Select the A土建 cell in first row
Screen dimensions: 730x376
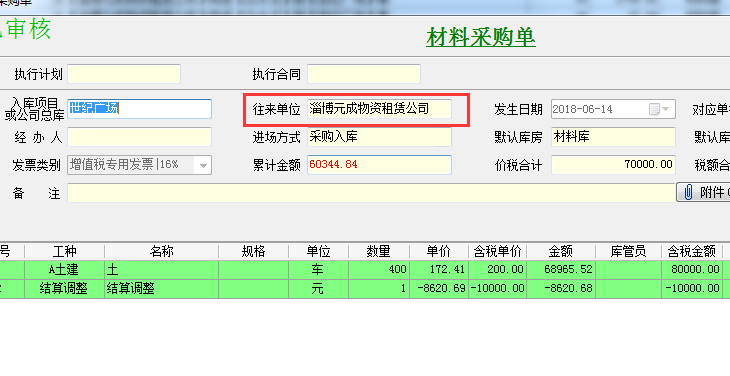(x=64, y=269)
